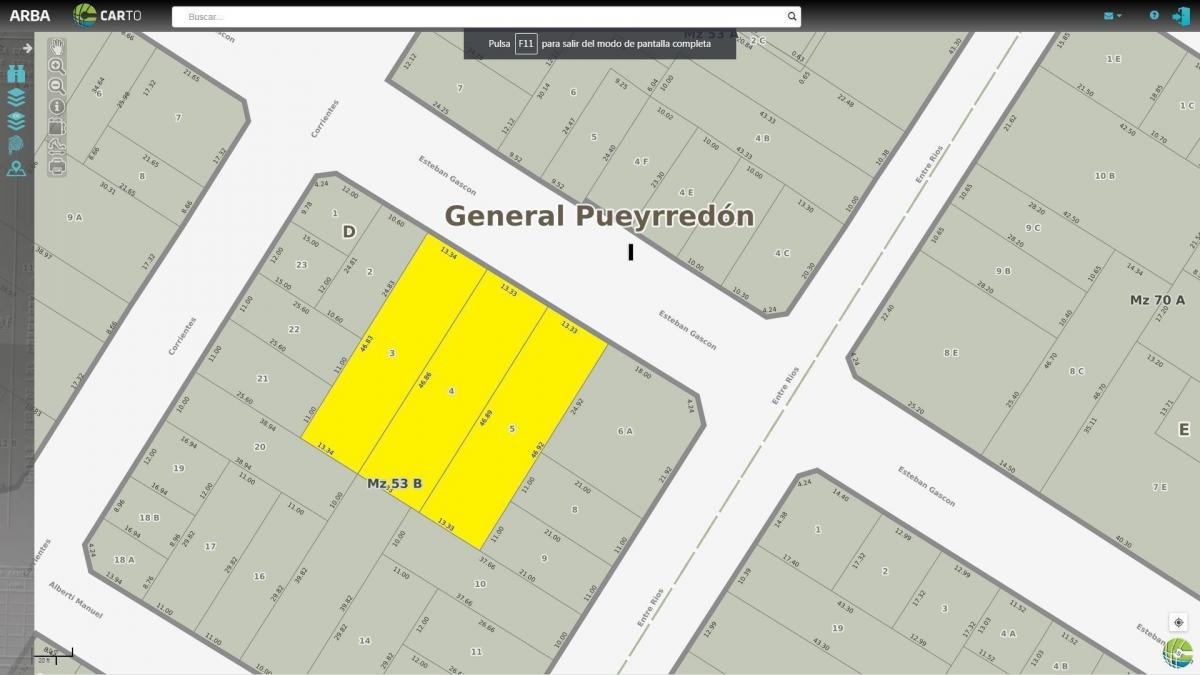Activate the zoom out magnifier tool
1200x675 pixels.
coord(57,86)
